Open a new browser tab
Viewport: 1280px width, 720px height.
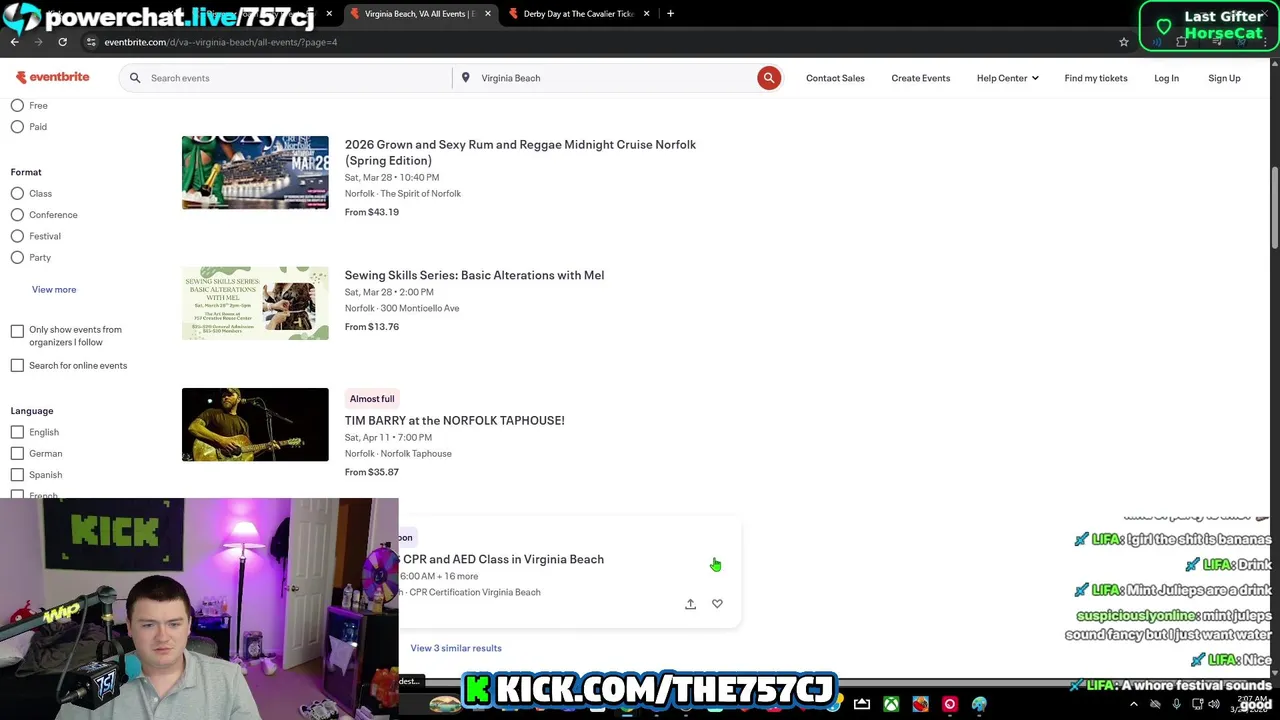[670, 14]
